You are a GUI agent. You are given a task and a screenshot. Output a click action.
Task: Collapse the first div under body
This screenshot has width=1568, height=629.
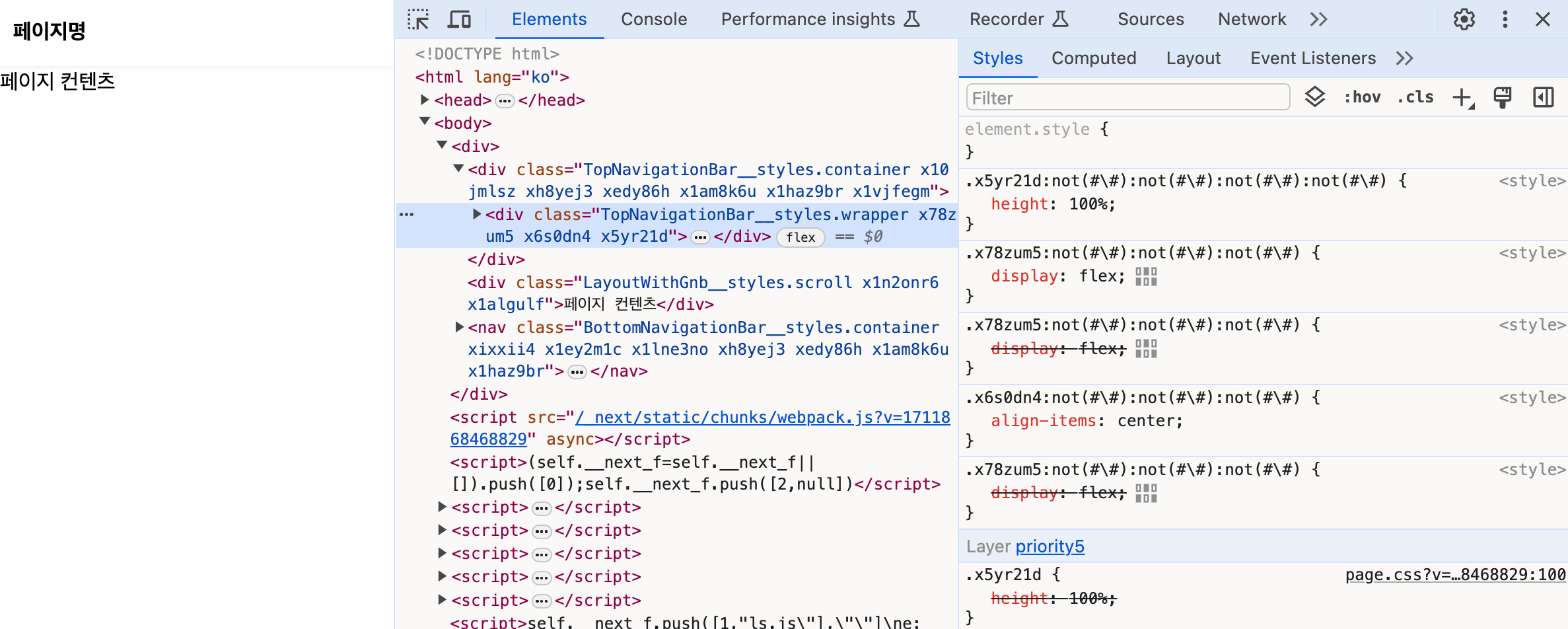click(442, 145)
